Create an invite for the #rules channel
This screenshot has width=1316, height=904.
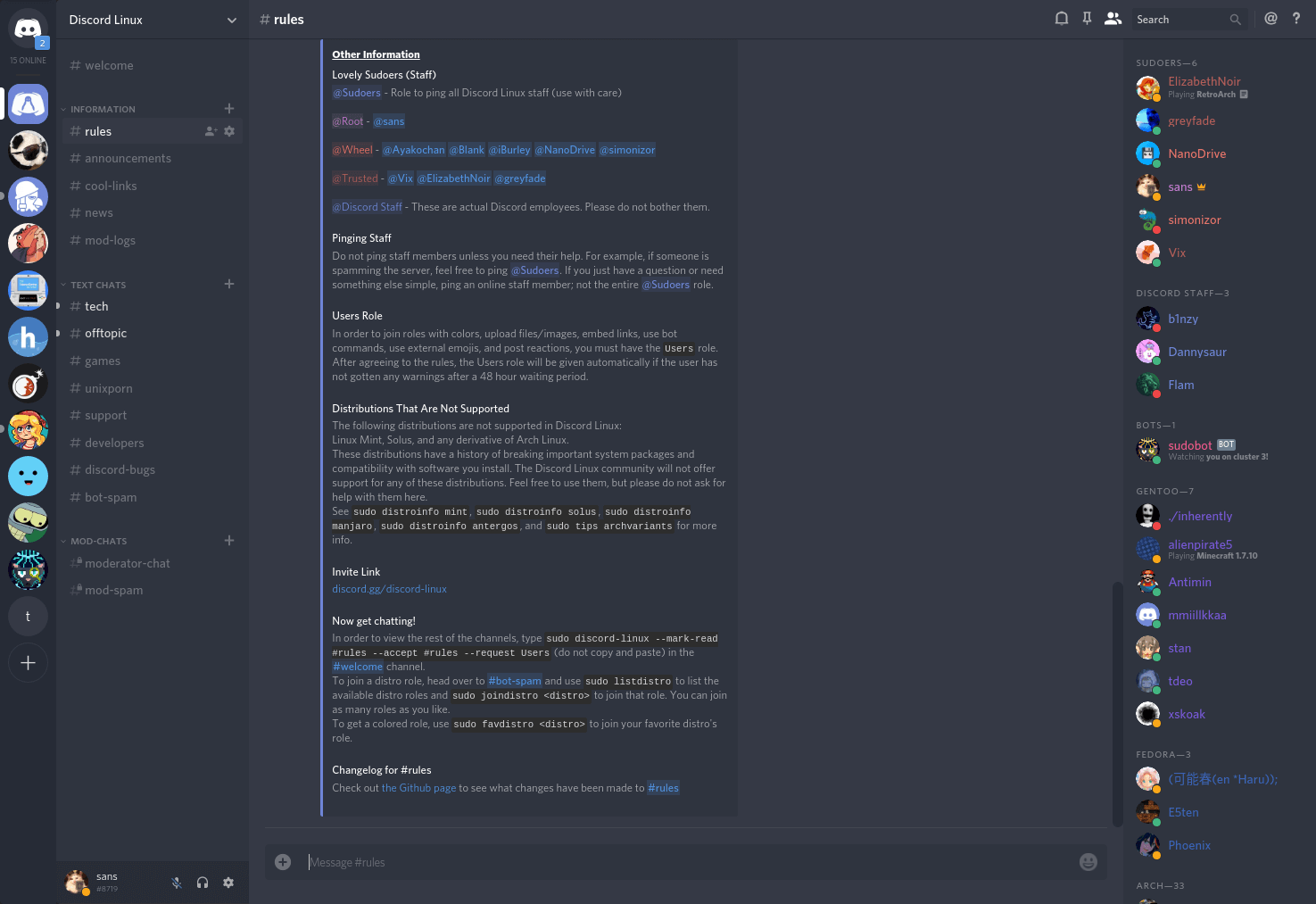[209, 130]
